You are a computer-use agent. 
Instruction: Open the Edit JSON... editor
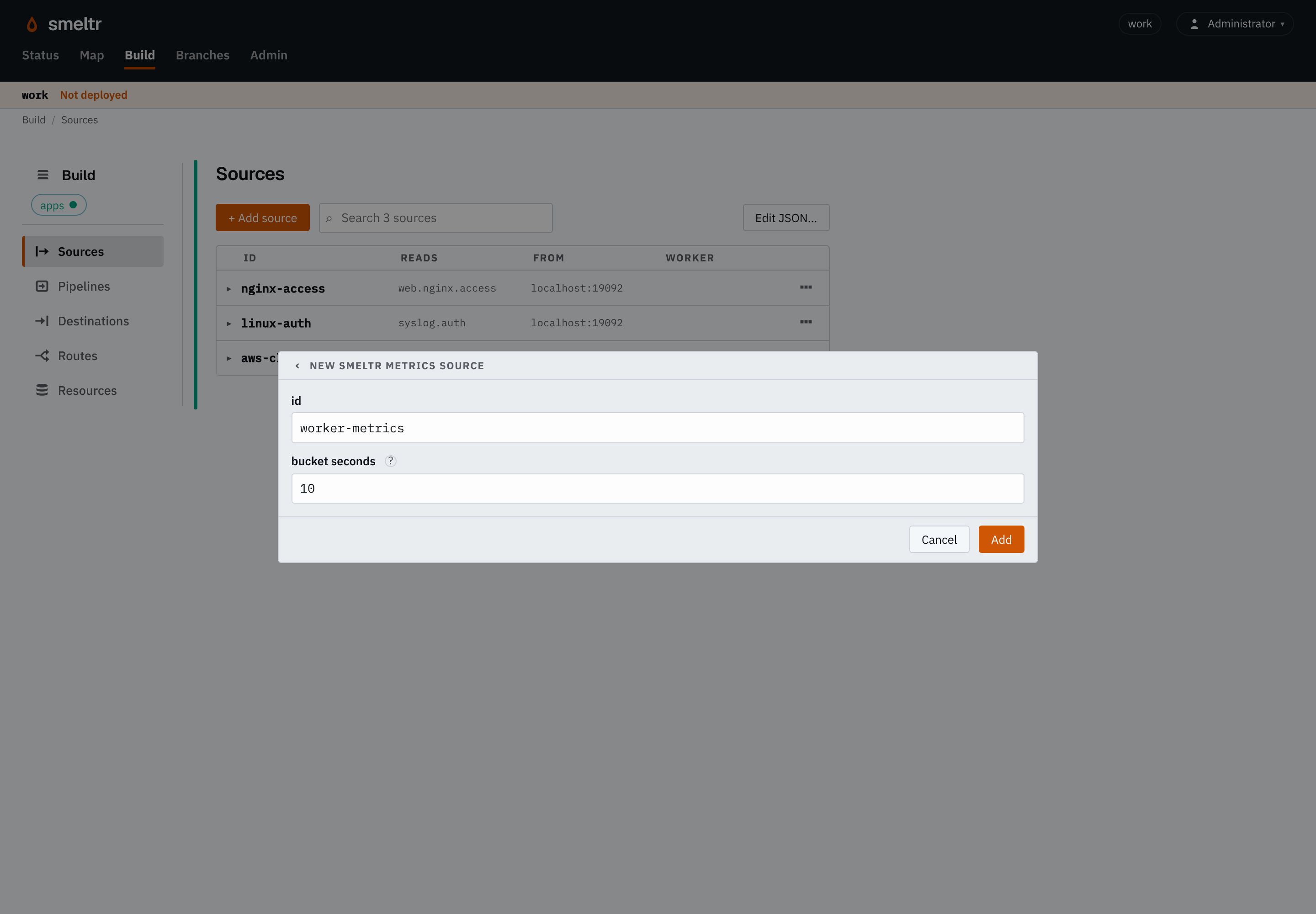tap(785, 218)
